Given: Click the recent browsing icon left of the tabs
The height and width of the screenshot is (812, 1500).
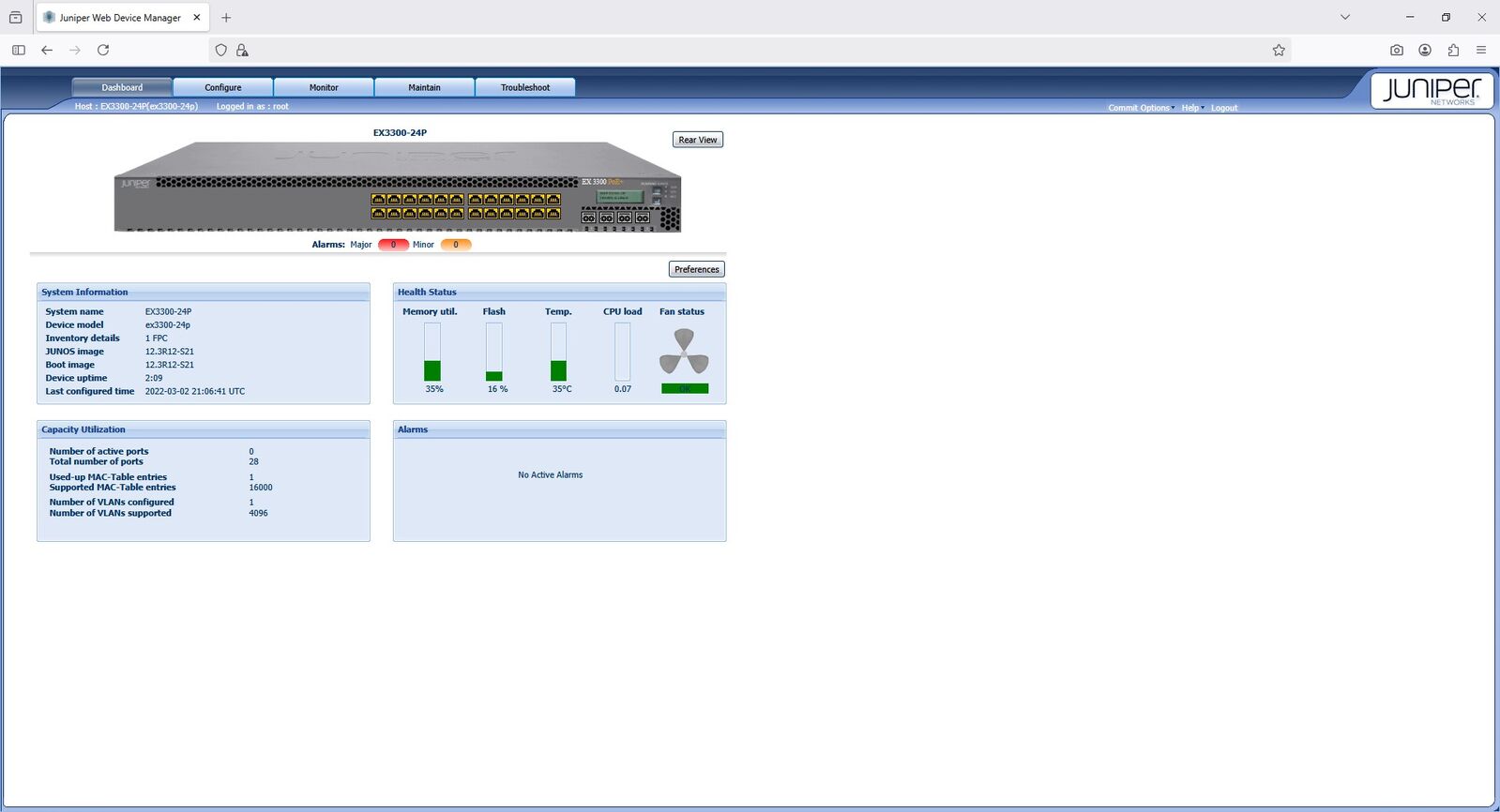Looking at the screenshot, I should 16,18.
